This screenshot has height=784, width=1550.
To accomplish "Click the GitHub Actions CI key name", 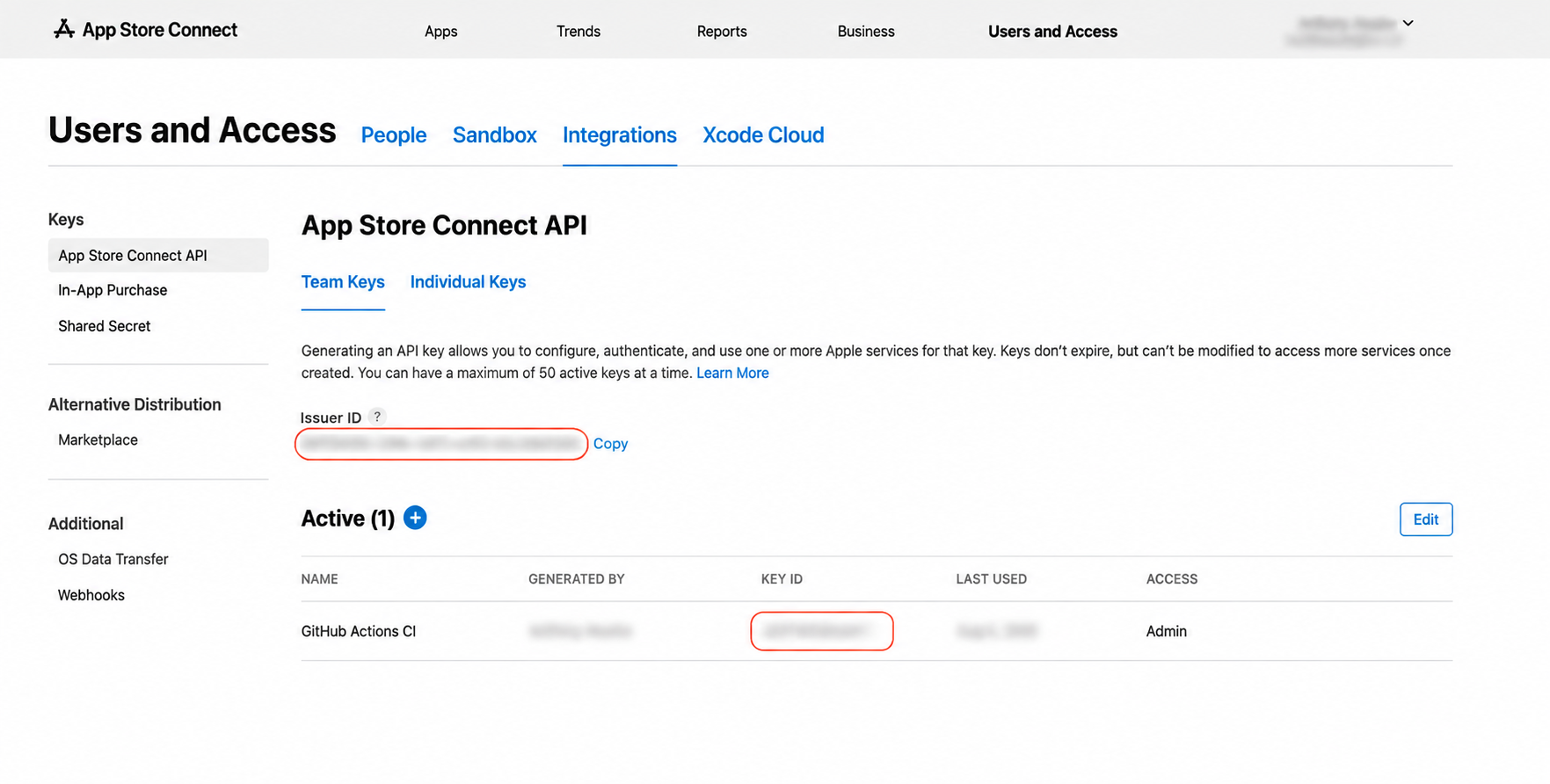I will [x=358, y=631].
